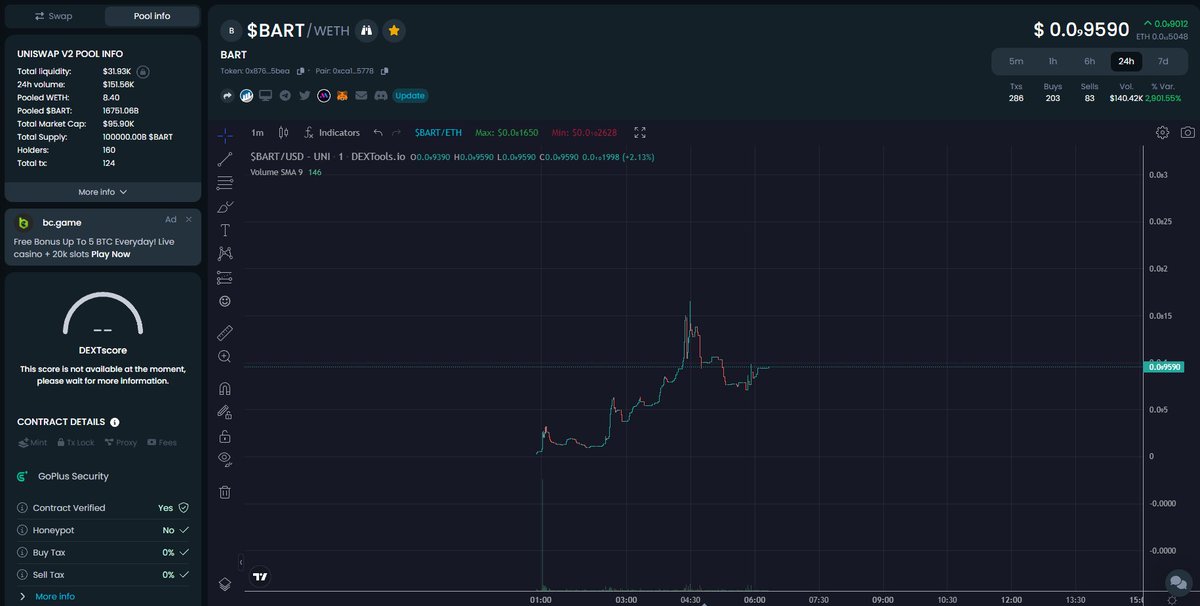Toggle stay in drawing mode

tap(225, 412)
